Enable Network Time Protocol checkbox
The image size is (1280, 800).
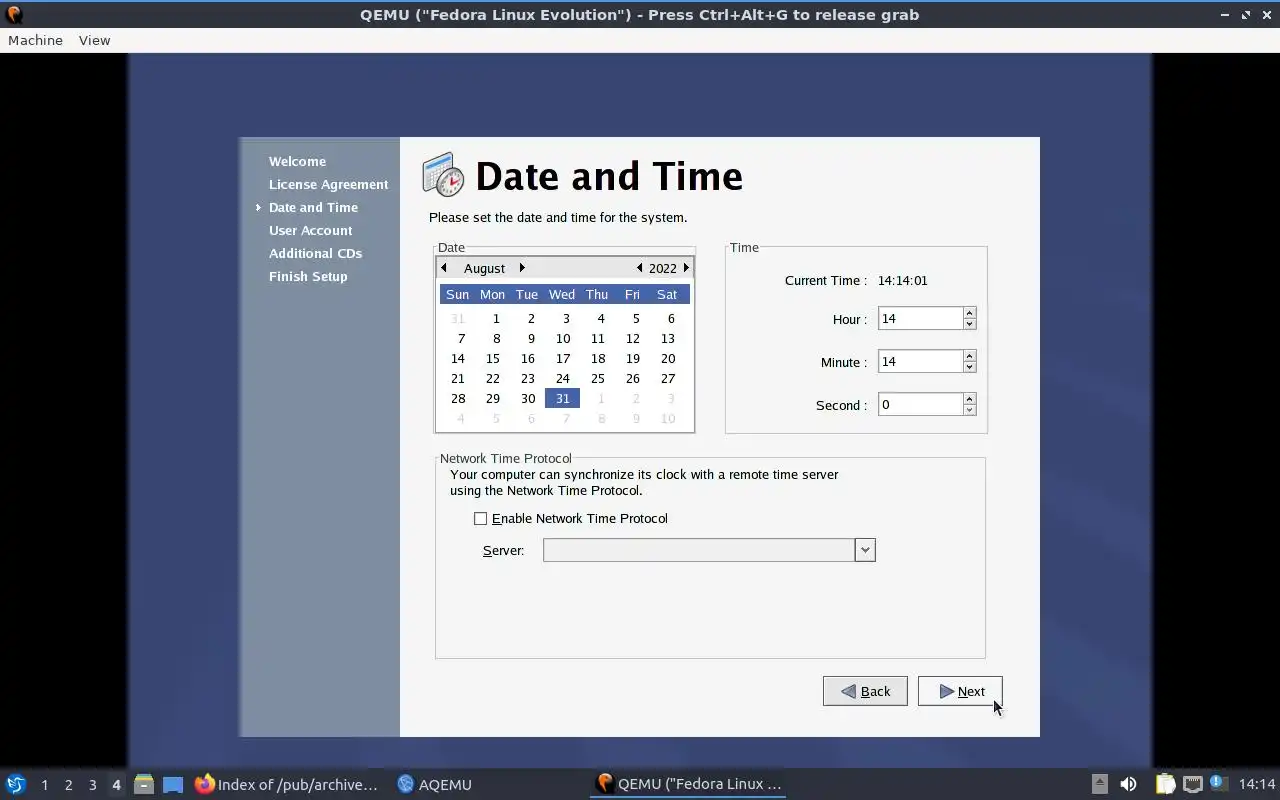(481, 518)
